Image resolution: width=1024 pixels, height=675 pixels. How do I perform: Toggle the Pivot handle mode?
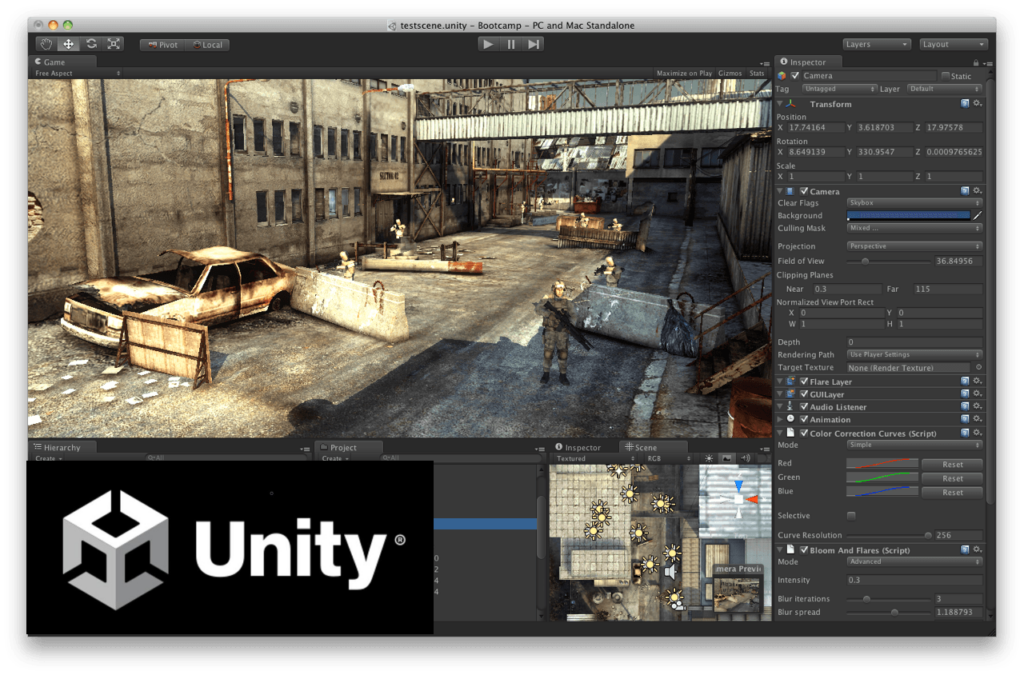(163, 44)
